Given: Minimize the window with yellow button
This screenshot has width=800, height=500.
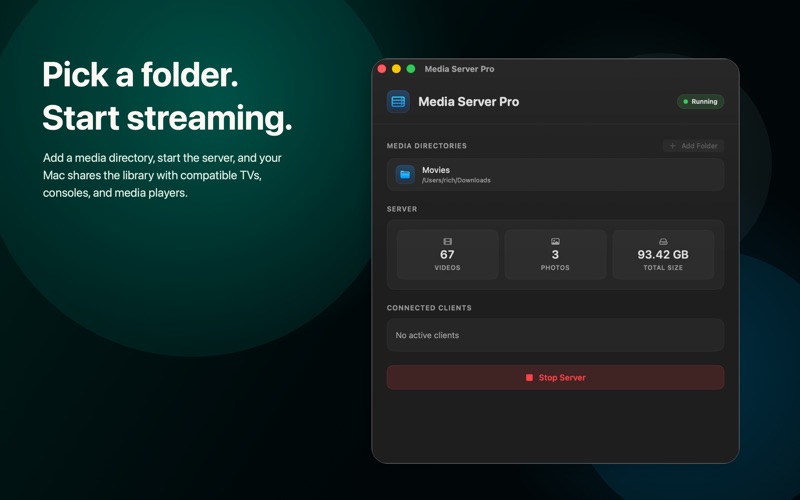Looking at the screenshot, I should (x=396, y=69).
